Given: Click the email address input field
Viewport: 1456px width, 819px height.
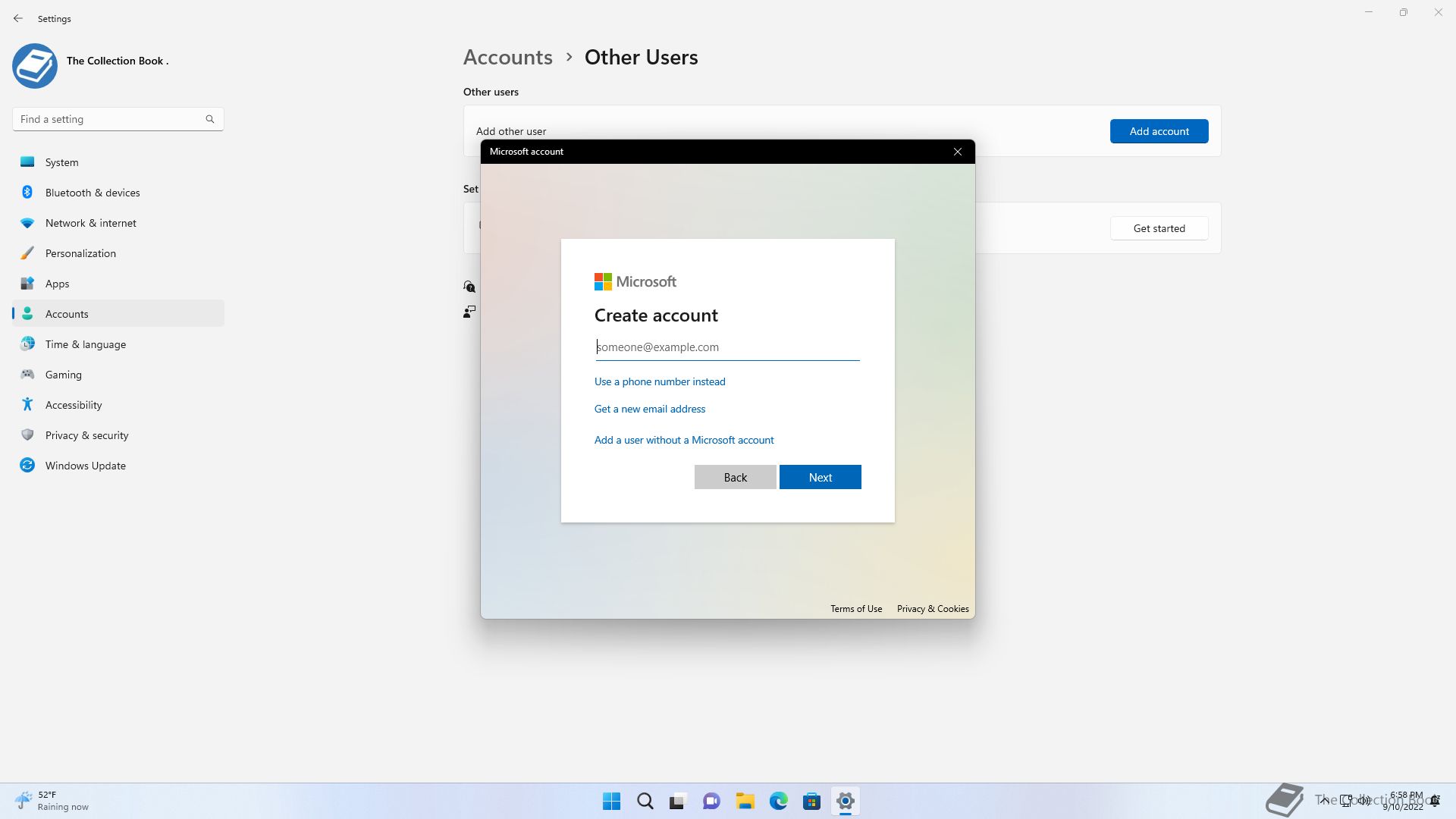Looking at the screenshot, I should pyautogui.click(x=726, y=347).
